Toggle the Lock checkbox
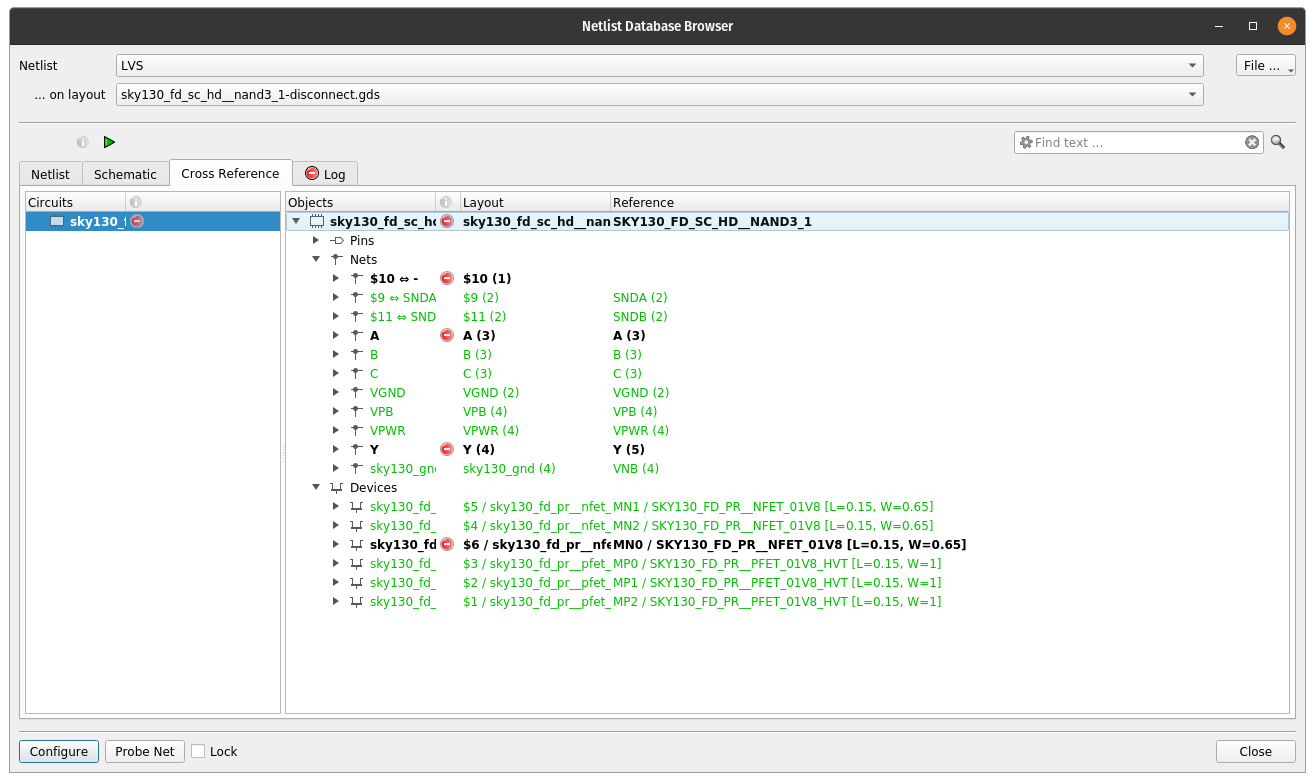 coord(198,751)
